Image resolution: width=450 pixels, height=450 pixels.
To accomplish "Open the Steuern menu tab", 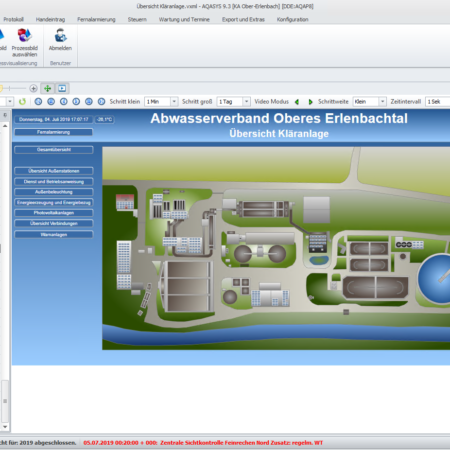I will point(137,19).
